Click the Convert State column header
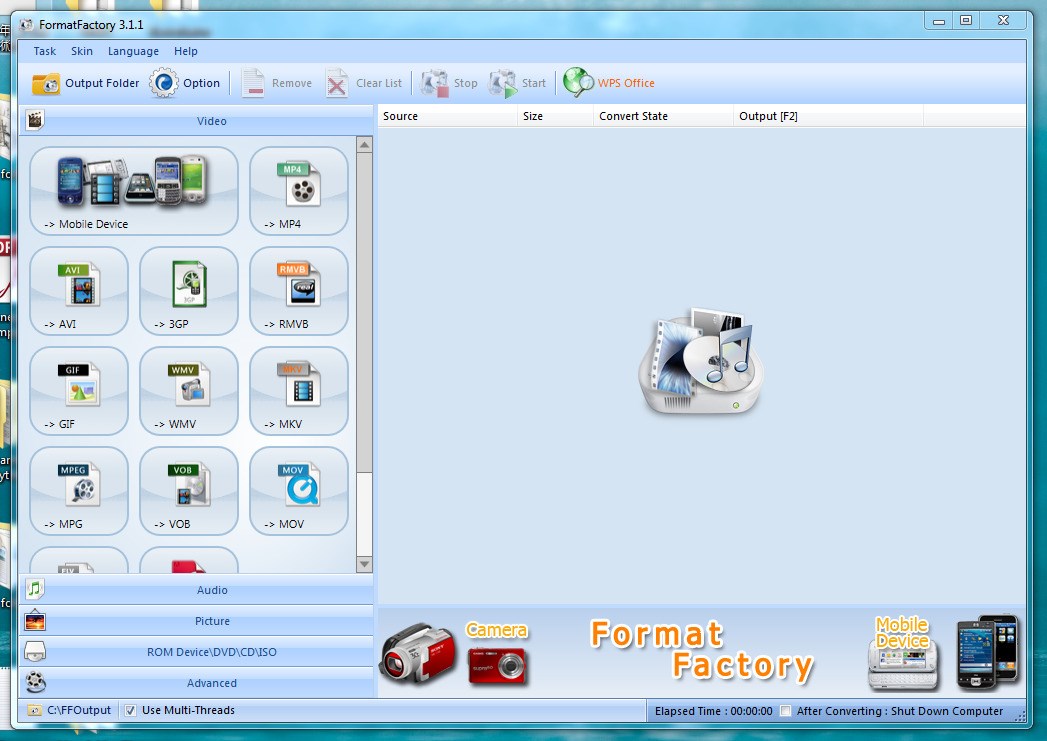 click(x=663, y=116)
